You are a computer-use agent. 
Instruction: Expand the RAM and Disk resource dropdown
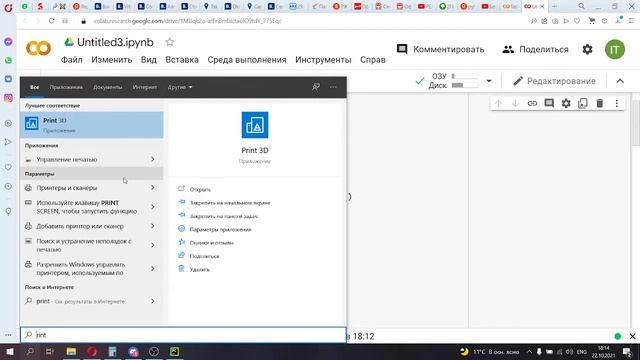[489, 81]
